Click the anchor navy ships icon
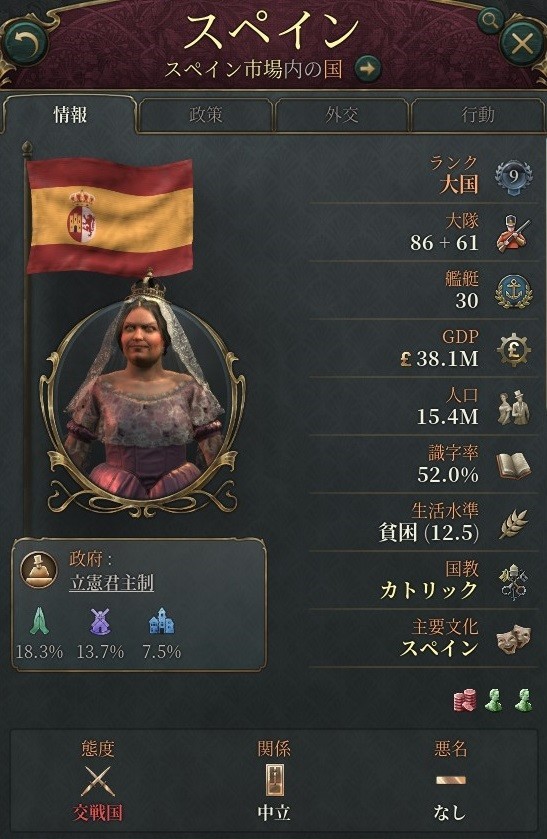 (513, 292)
